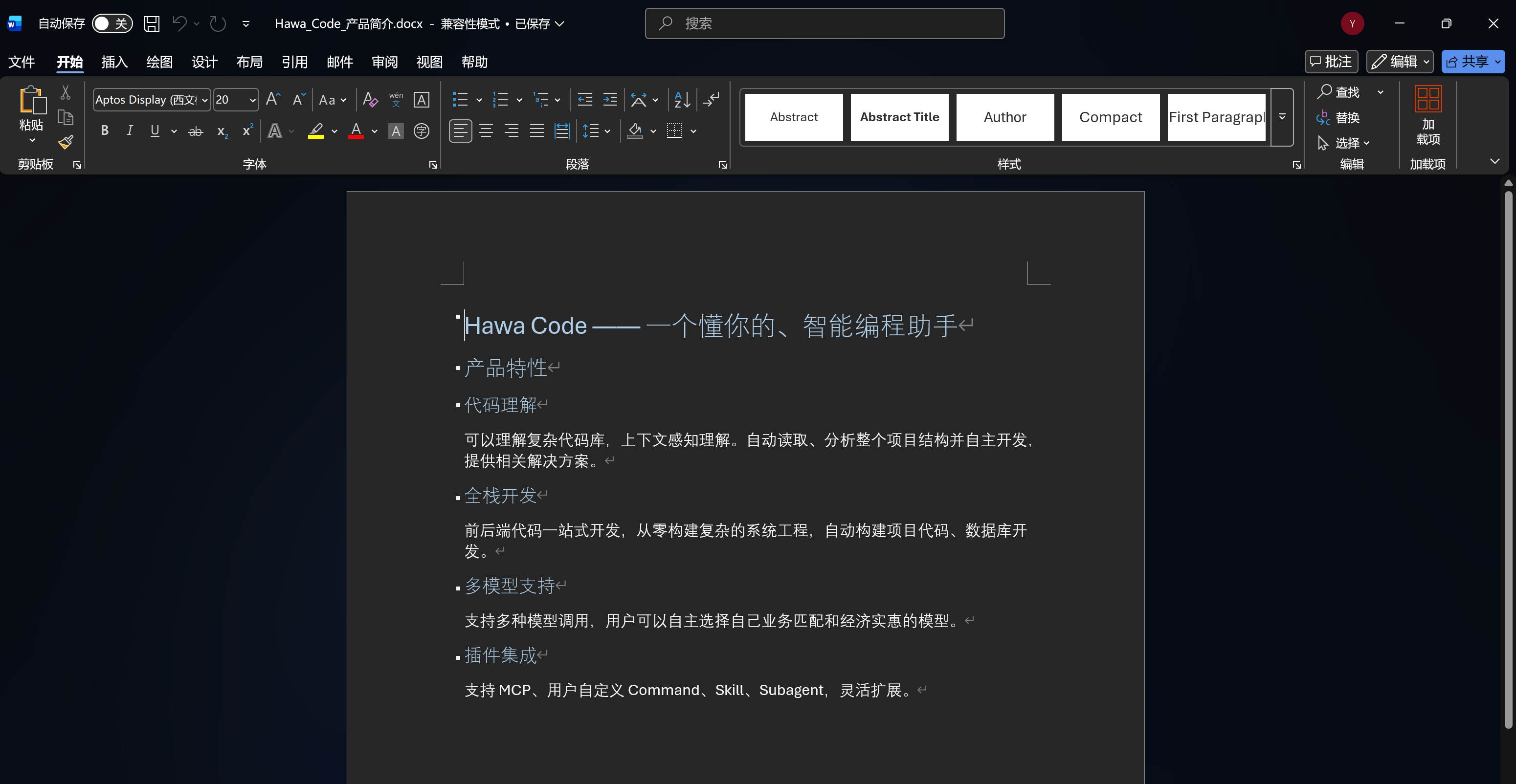Expand the styles gallery
The width and height of the screenshot is (1516, 784).
click(1282, 116)
